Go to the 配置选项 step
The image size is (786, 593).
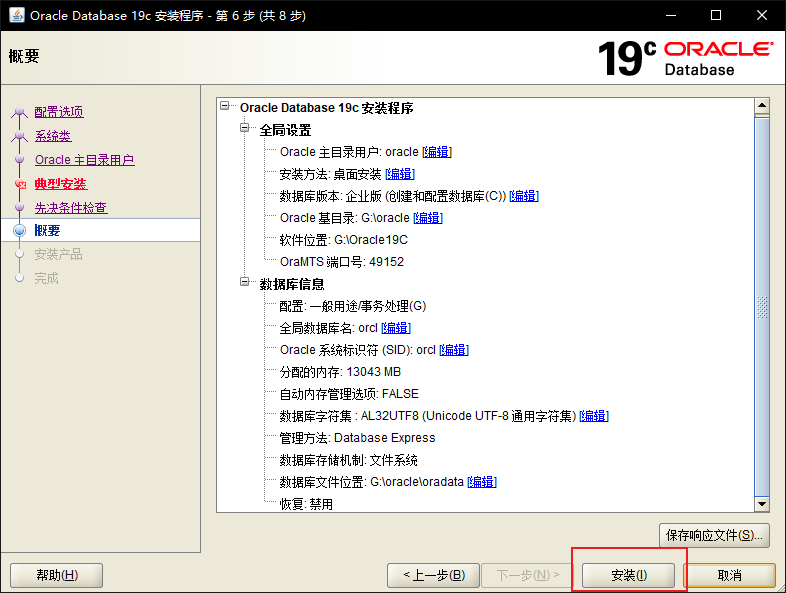click(x=59, y=112)
